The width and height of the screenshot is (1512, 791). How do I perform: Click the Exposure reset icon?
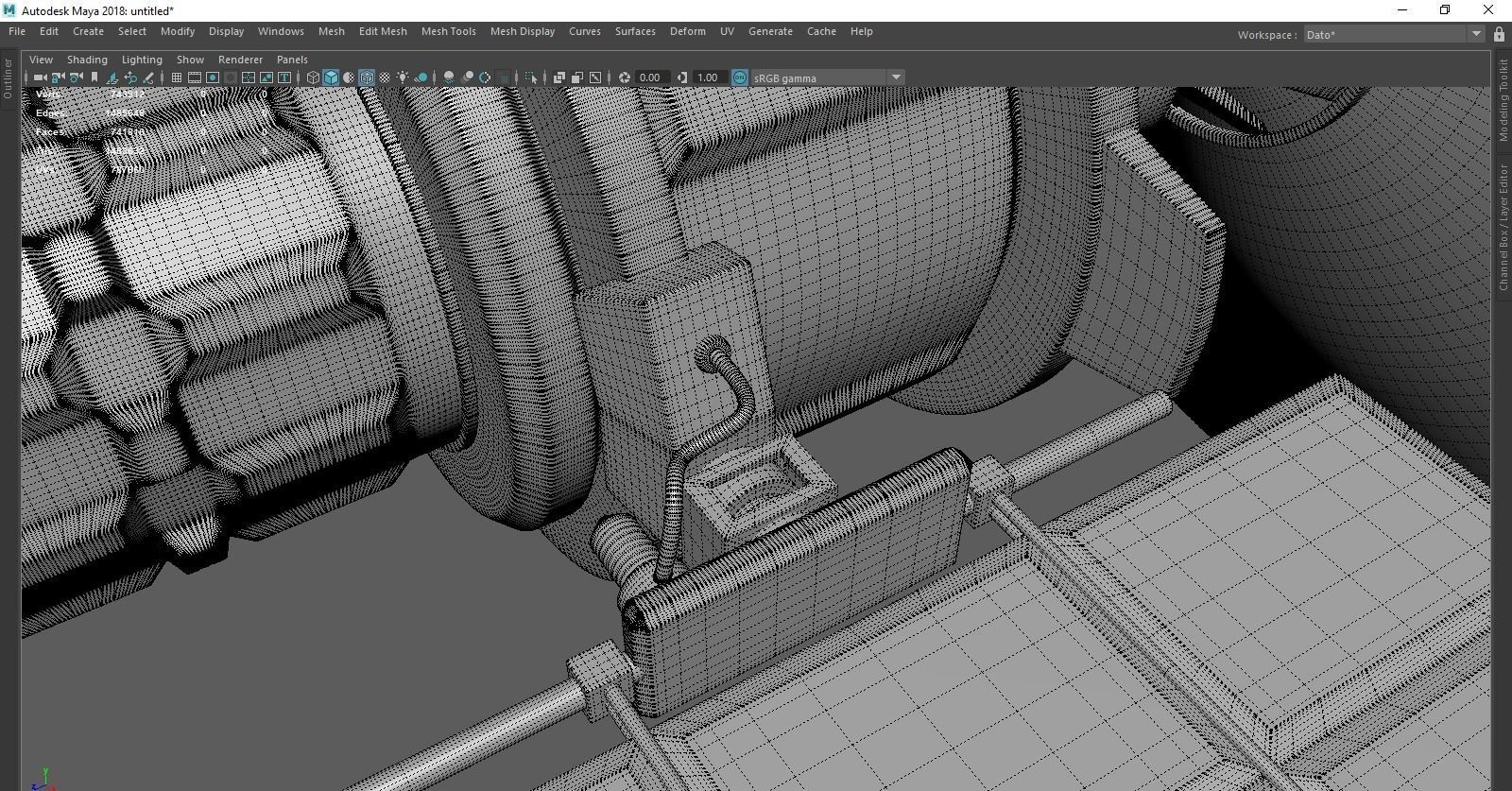625,77
